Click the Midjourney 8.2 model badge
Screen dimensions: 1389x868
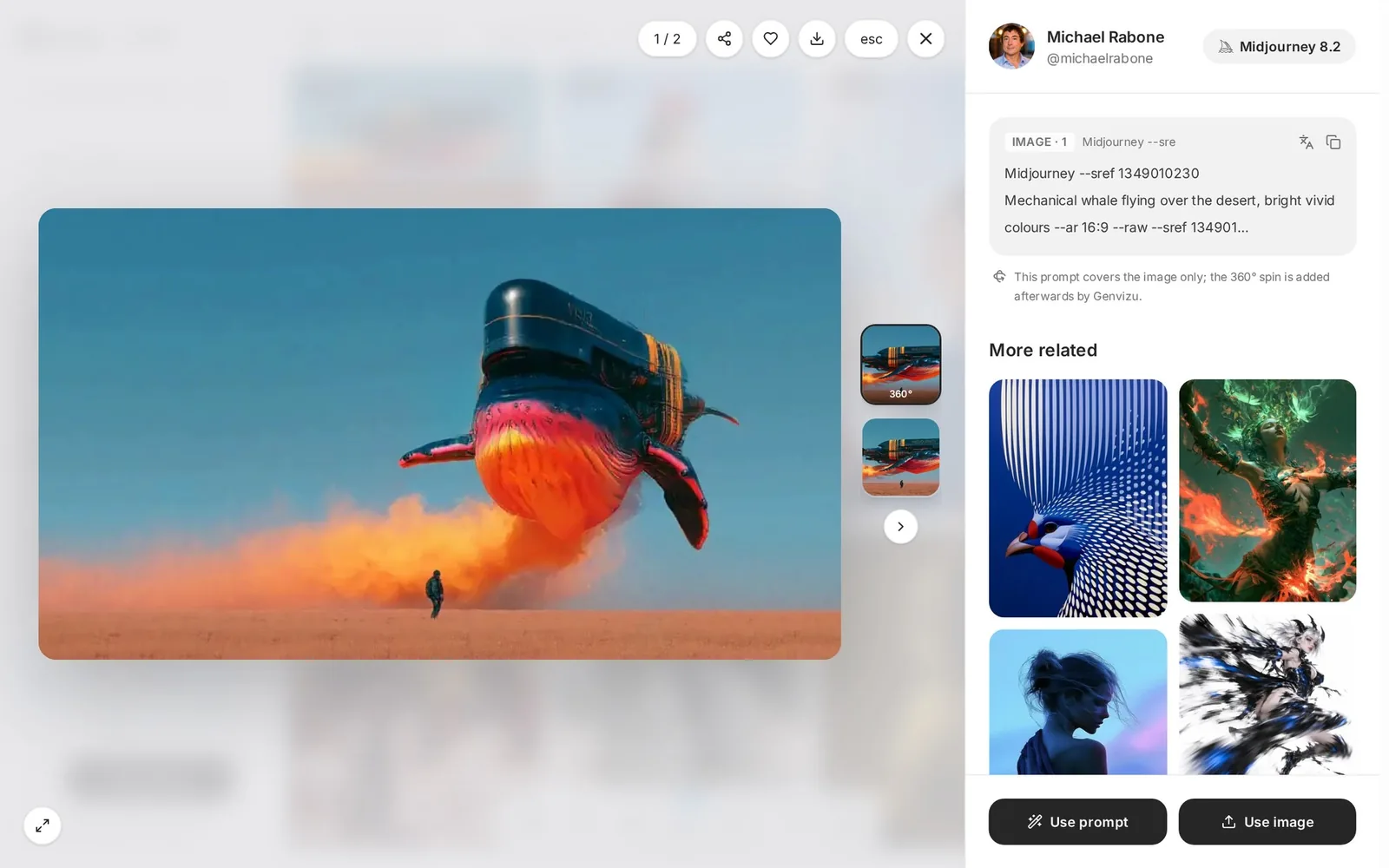1279,46
